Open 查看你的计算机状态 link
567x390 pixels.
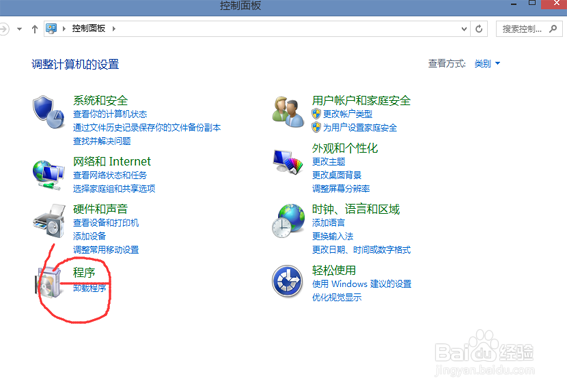point(110,114)
